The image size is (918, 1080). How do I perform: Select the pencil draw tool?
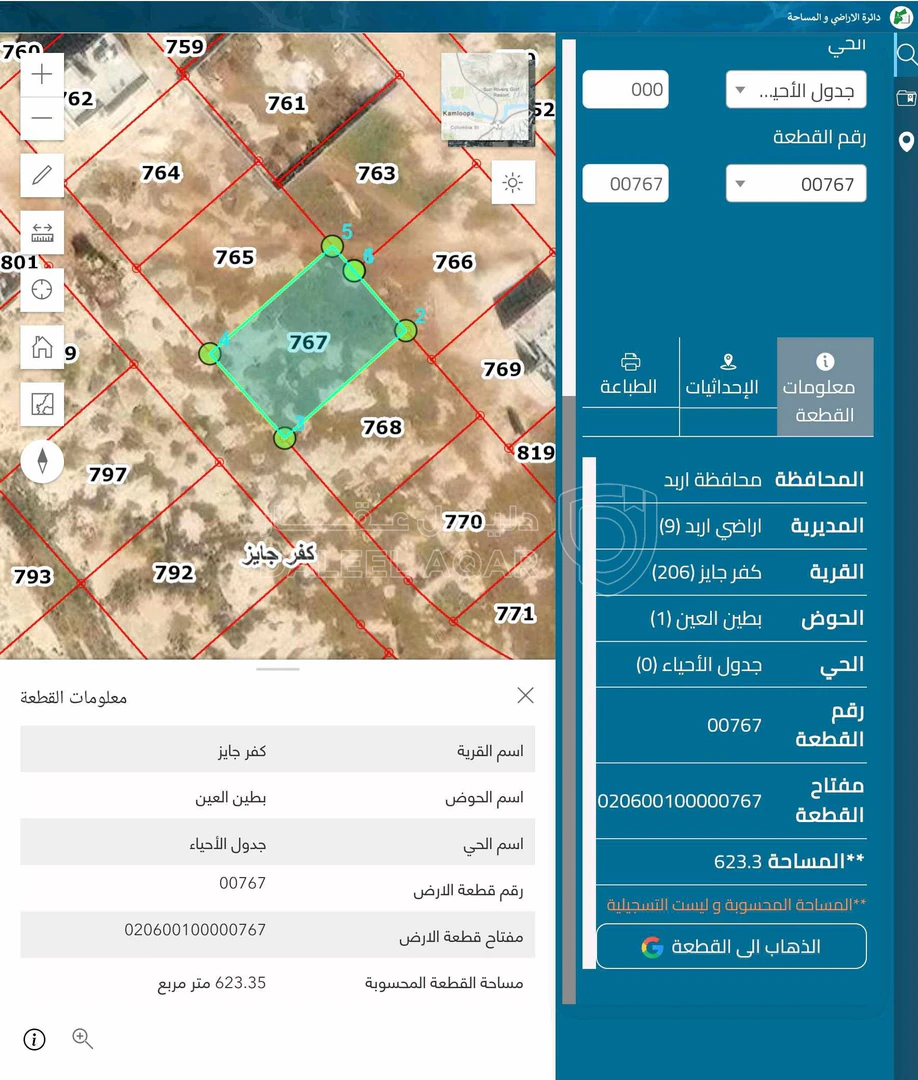(x=42, y=175)
